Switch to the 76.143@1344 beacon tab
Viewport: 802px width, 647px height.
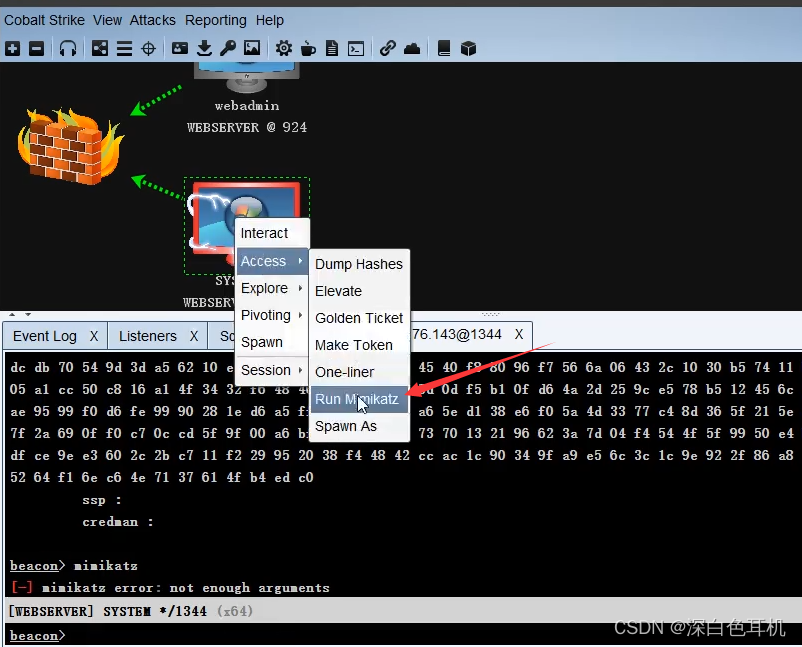coord(457,335)
